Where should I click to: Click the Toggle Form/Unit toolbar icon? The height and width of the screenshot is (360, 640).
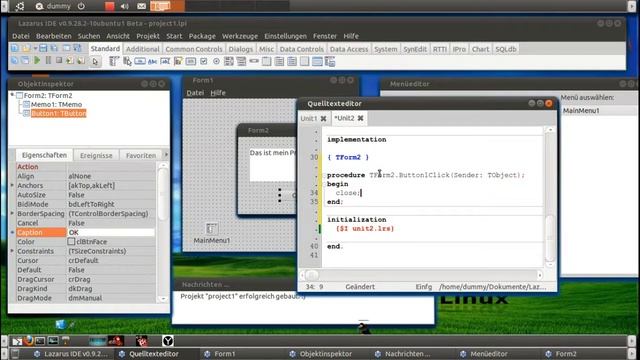(77, 48)
